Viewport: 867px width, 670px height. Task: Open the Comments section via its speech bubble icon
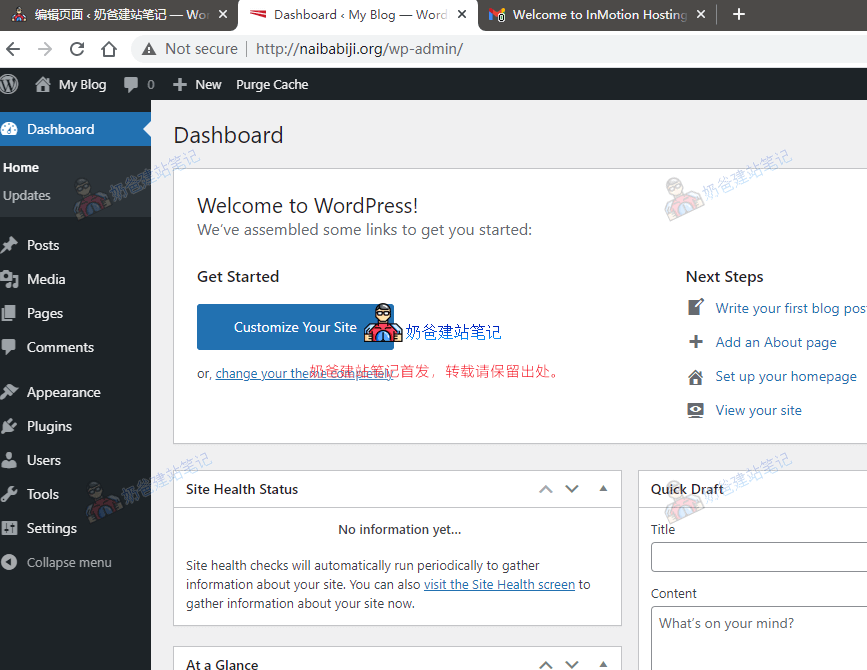point(10,347)
